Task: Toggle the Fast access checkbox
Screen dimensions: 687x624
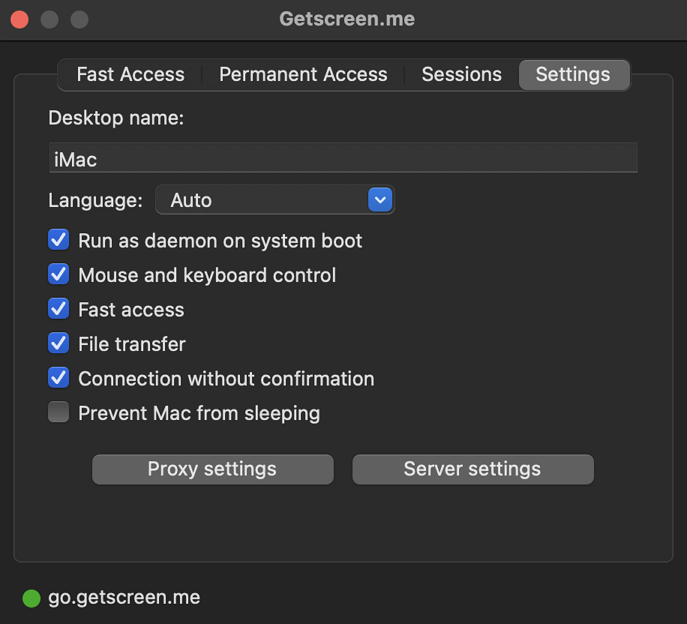Action: (x=59, y=310)
